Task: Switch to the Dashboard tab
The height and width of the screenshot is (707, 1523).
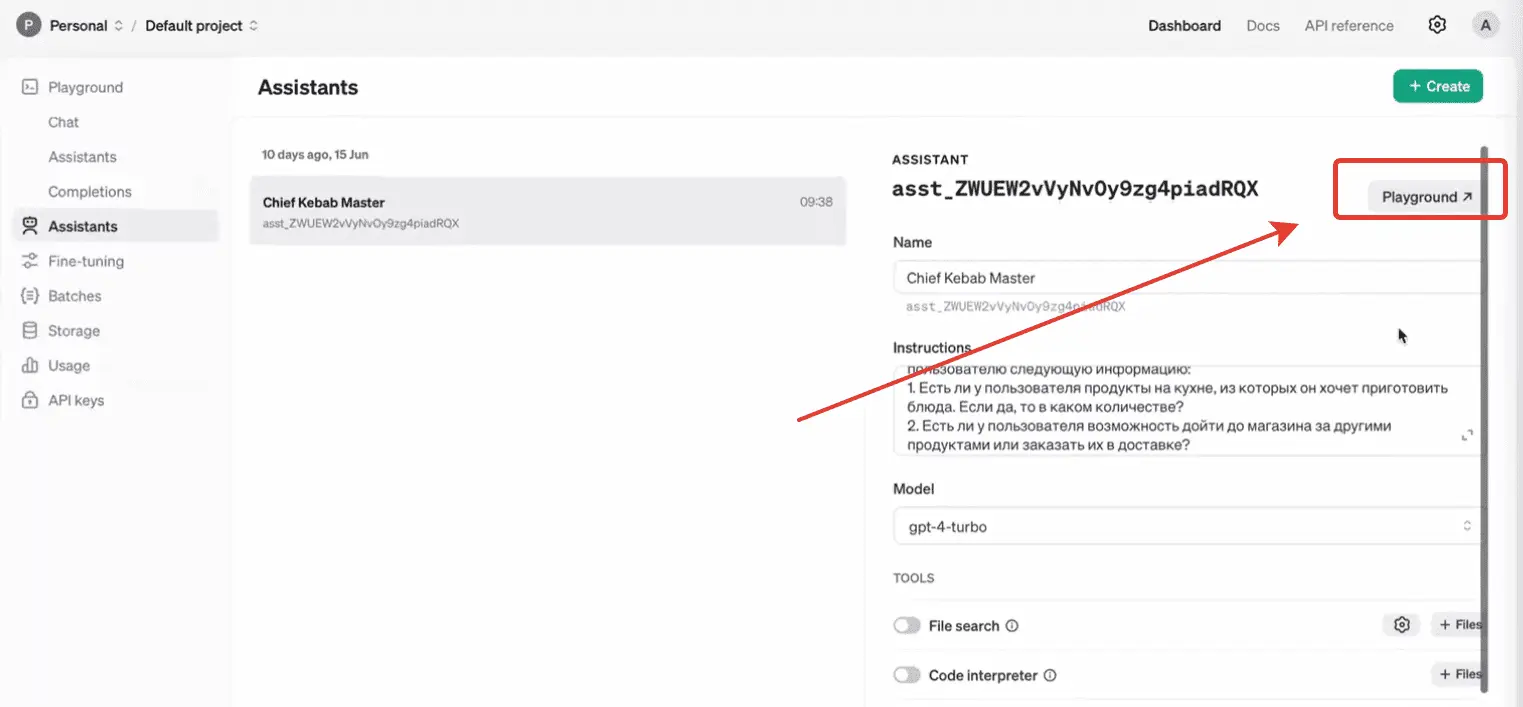Action: pos(1184,26)
